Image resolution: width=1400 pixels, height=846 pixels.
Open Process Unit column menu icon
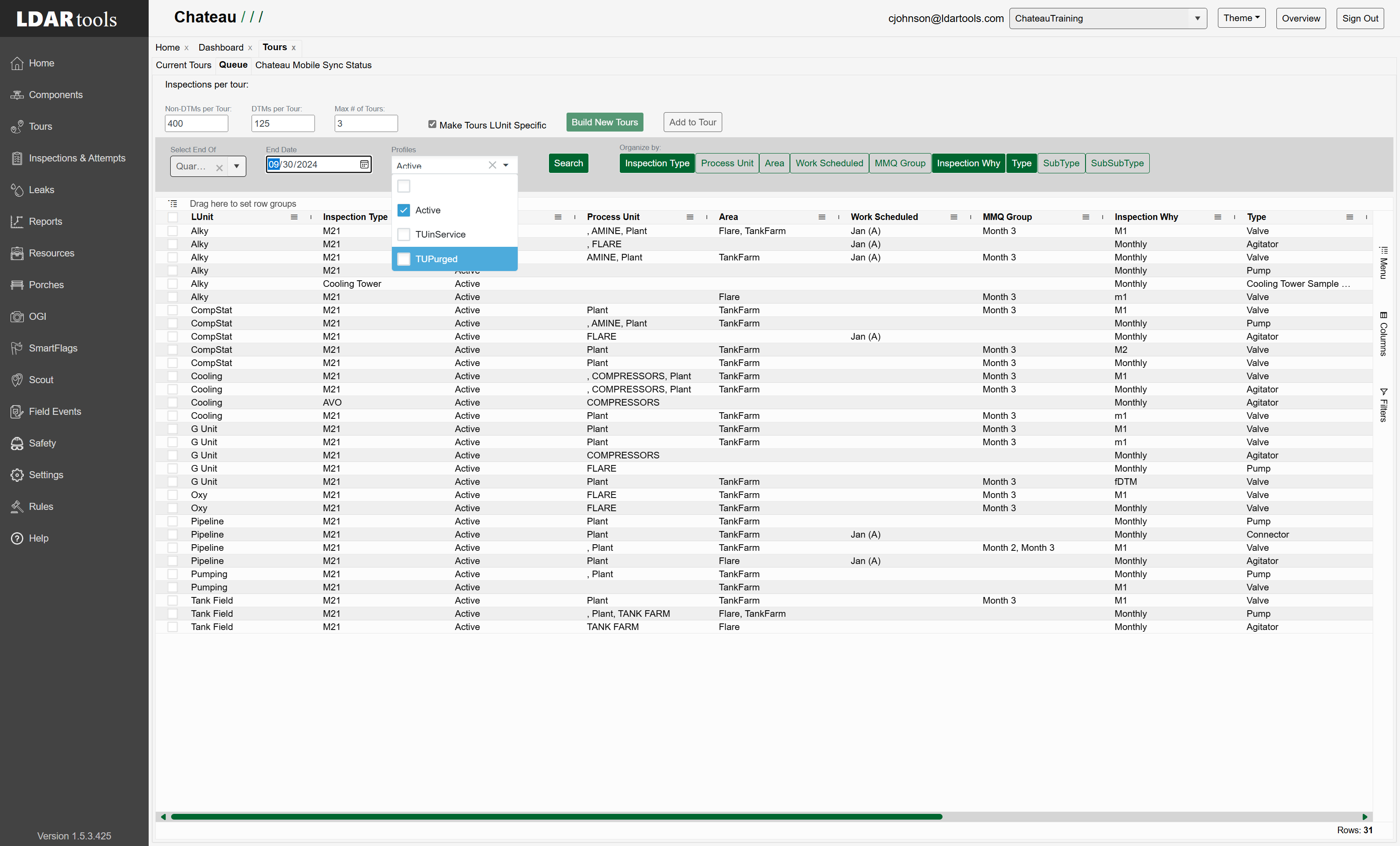690,217
